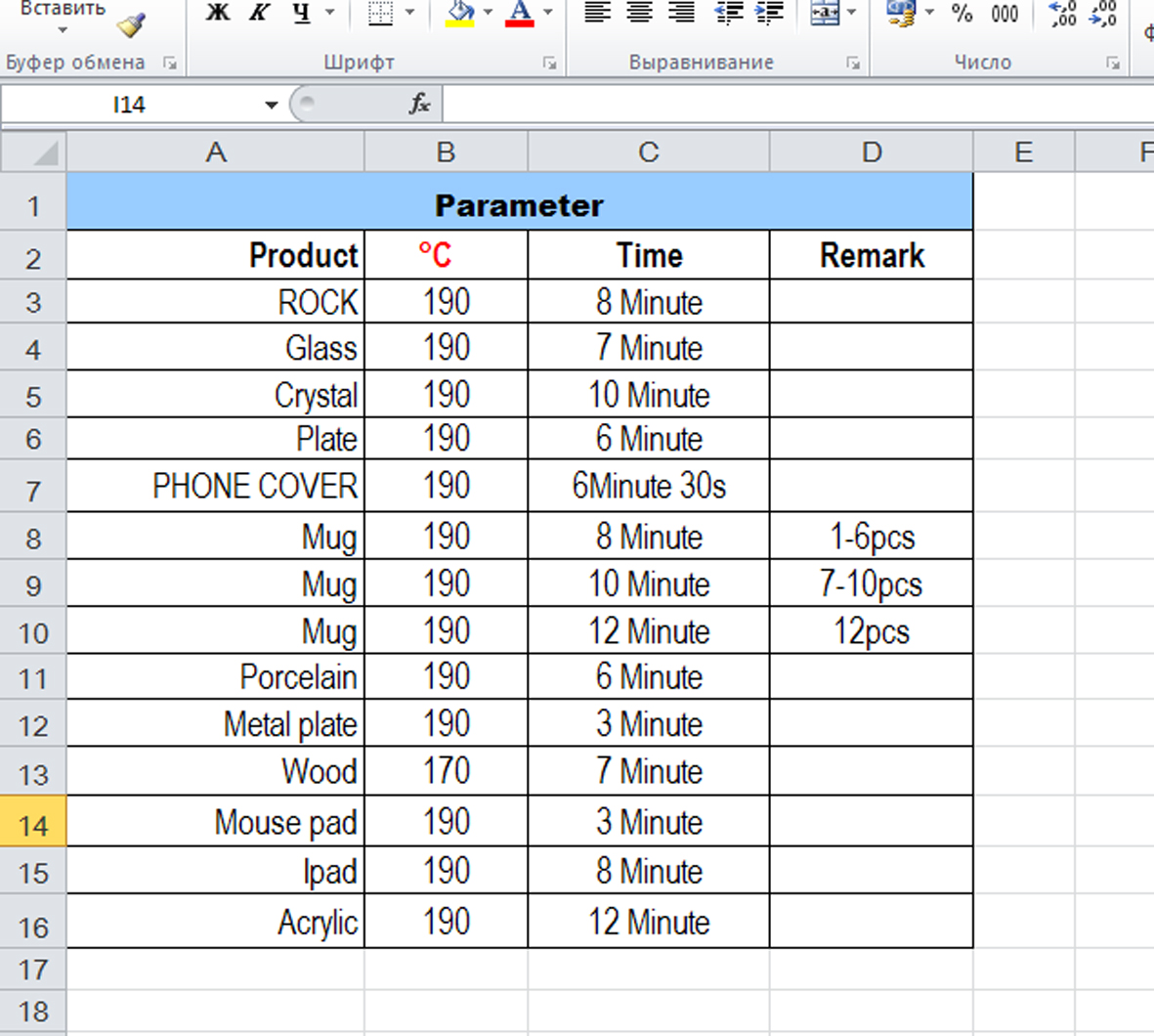Click inside the formula bar input

coord(797,104)
